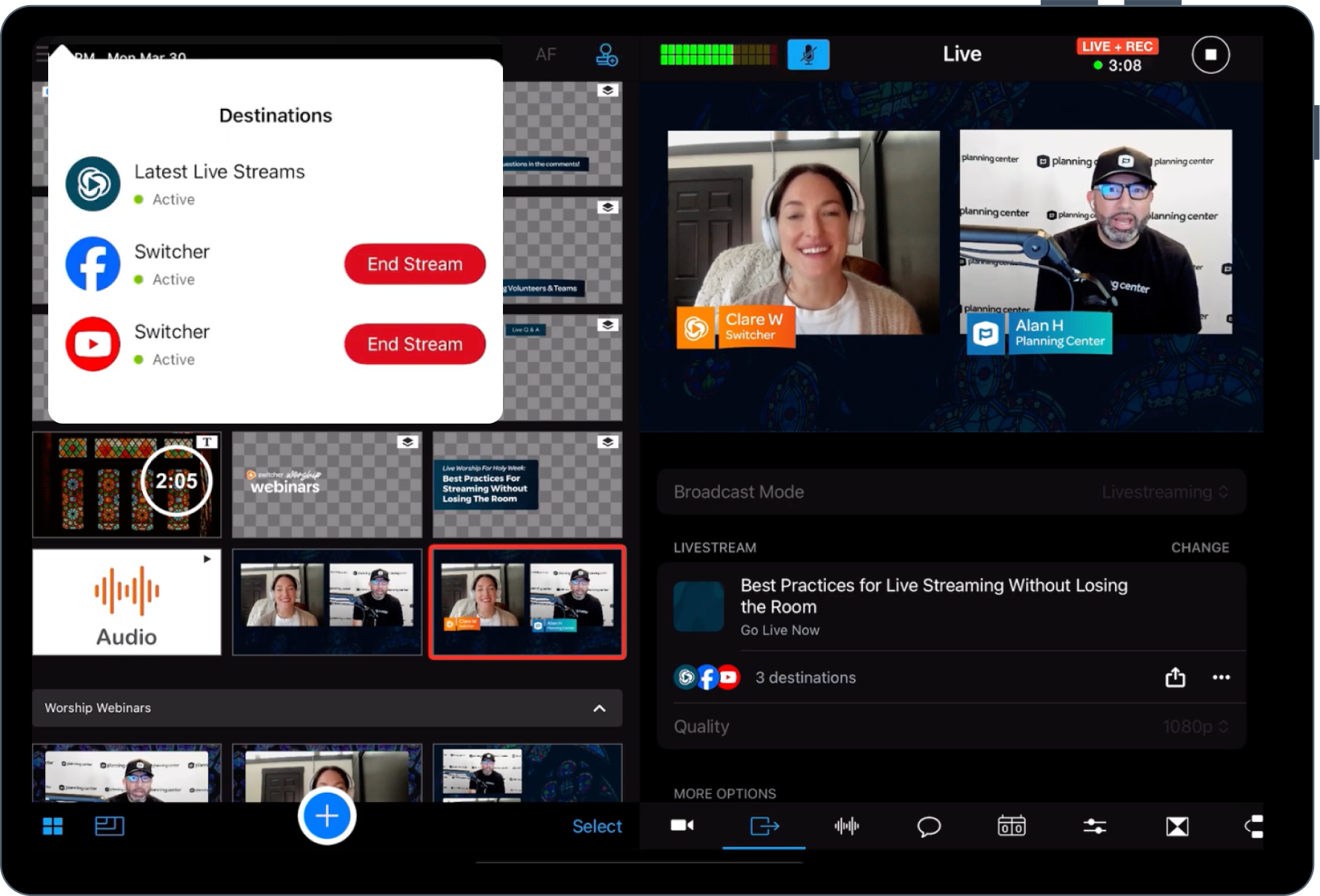Viewport: 1320px width, 896px height.
Task: Click the livestream event title text
Action: click(x=933, y=596)
